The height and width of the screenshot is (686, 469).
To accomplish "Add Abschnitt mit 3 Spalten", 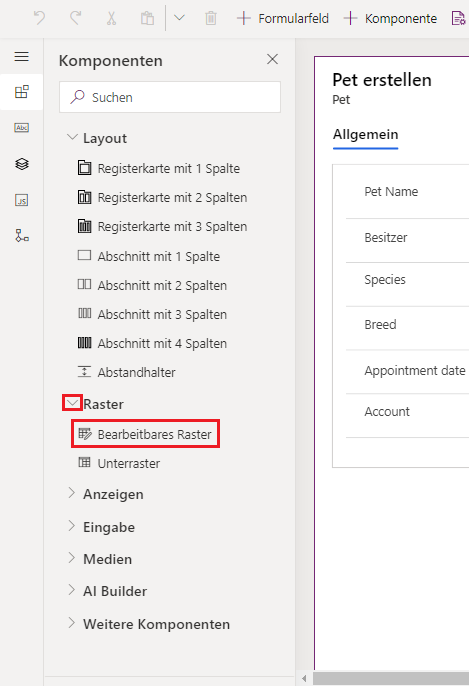I will pyautogui.click(x=153, y=314).
